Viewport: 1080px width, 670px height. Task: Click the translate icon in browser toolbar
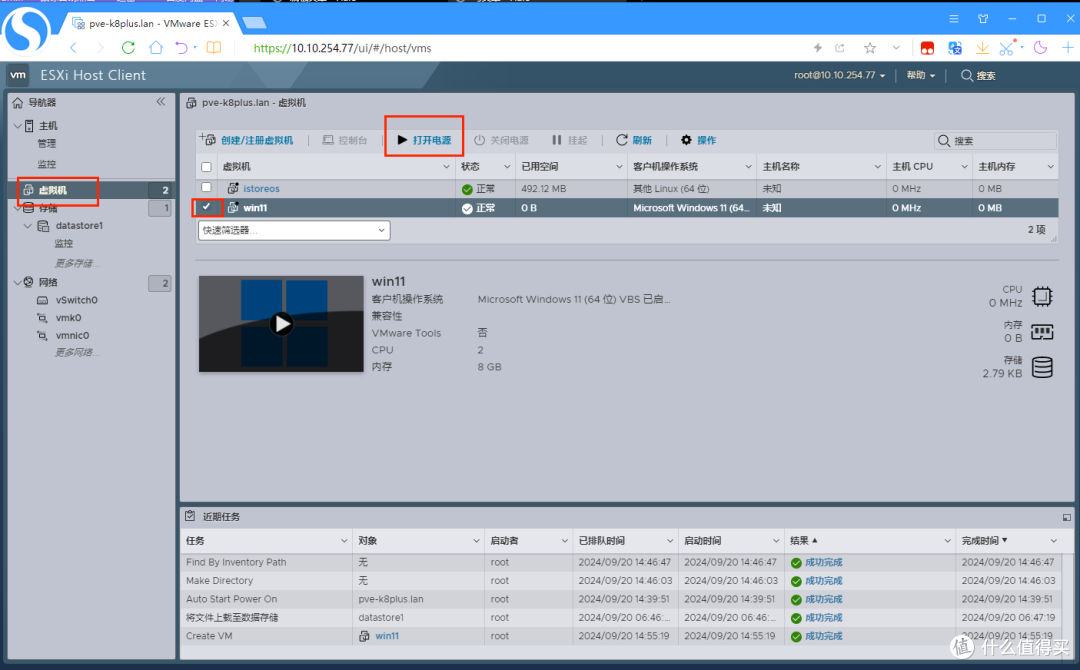(x=955, y=48)
